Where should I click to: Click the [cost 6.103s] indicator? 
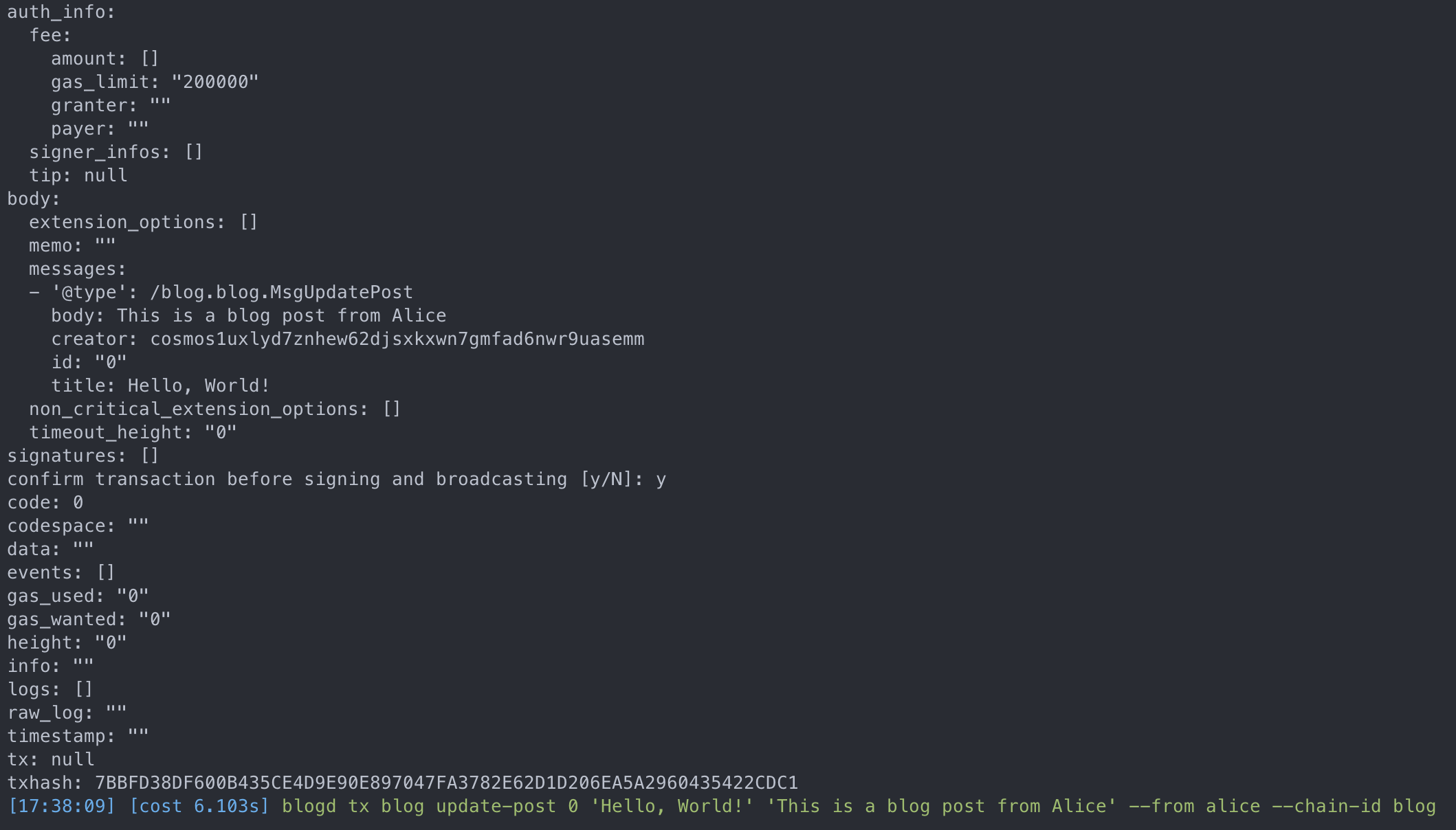coord(199,806)
